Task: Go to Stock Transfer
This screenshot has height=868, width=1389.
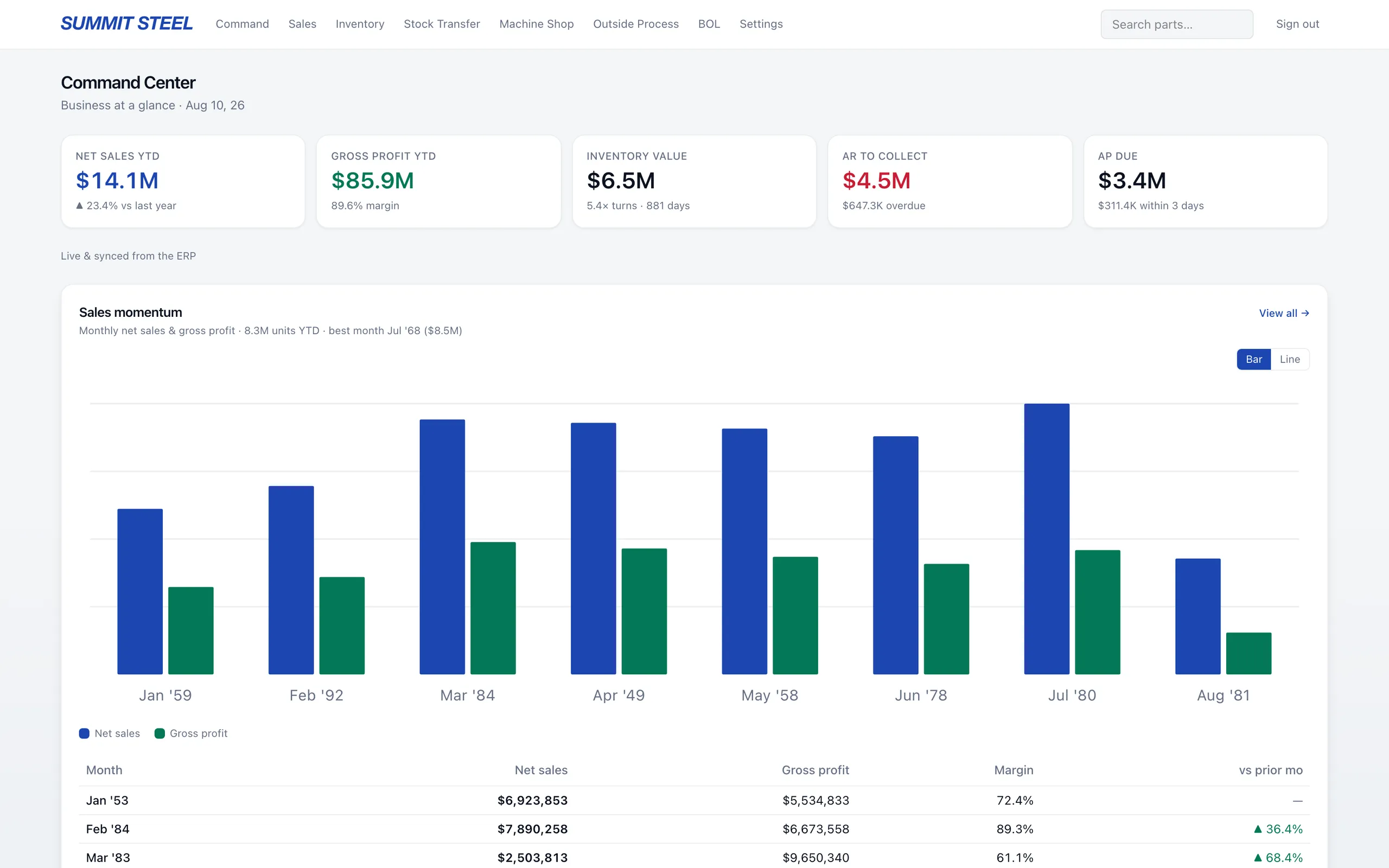Action: pyautogui.click(x=441, y=24)
